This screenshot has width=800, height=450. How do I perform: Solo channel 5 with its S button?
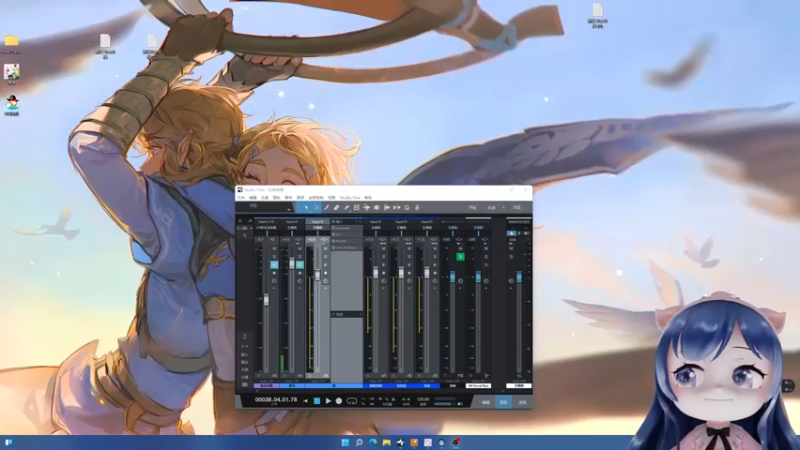coord(409,256)
